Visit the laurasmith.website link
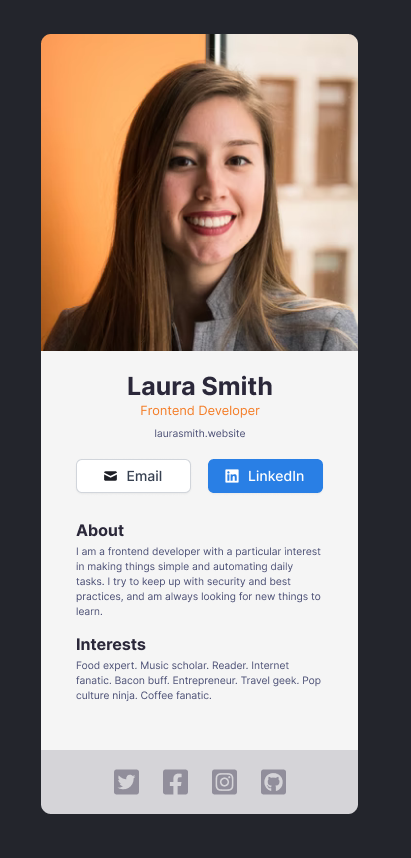Image resolution: width=411 pixels, height=858 pixels. click(x=200, y=433)
